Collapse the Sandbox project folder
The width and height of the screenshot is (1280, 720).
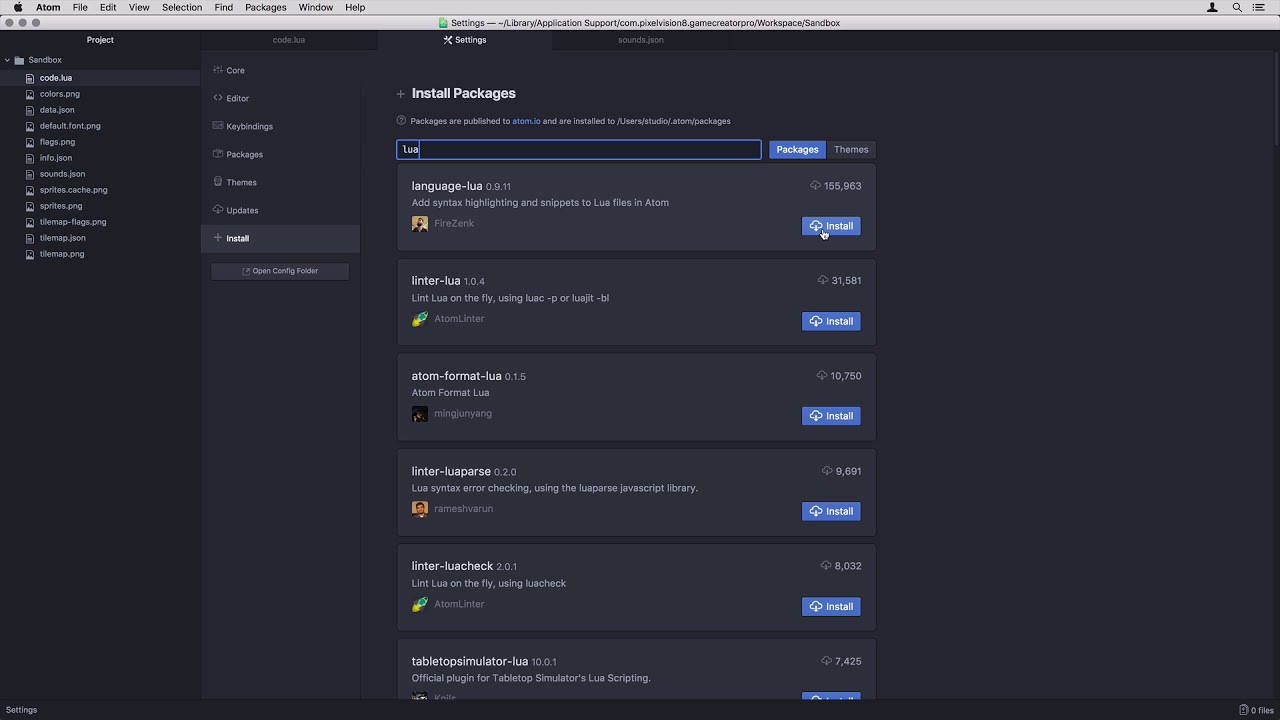[7, 60]
